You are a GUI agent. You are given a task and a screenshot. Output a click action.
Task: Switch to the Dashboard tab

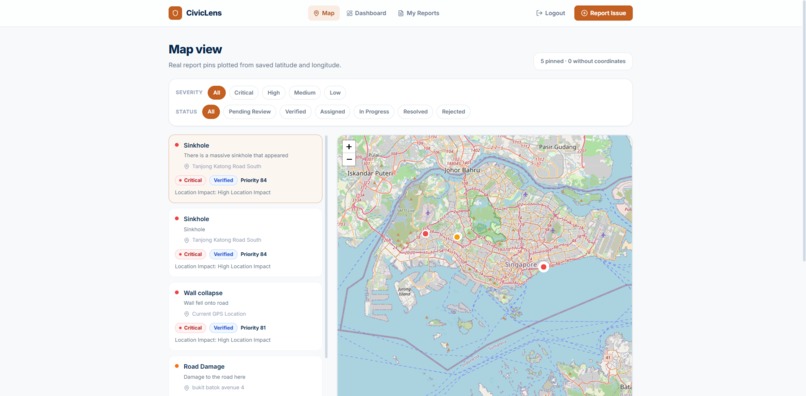click(x=366, y=13)
